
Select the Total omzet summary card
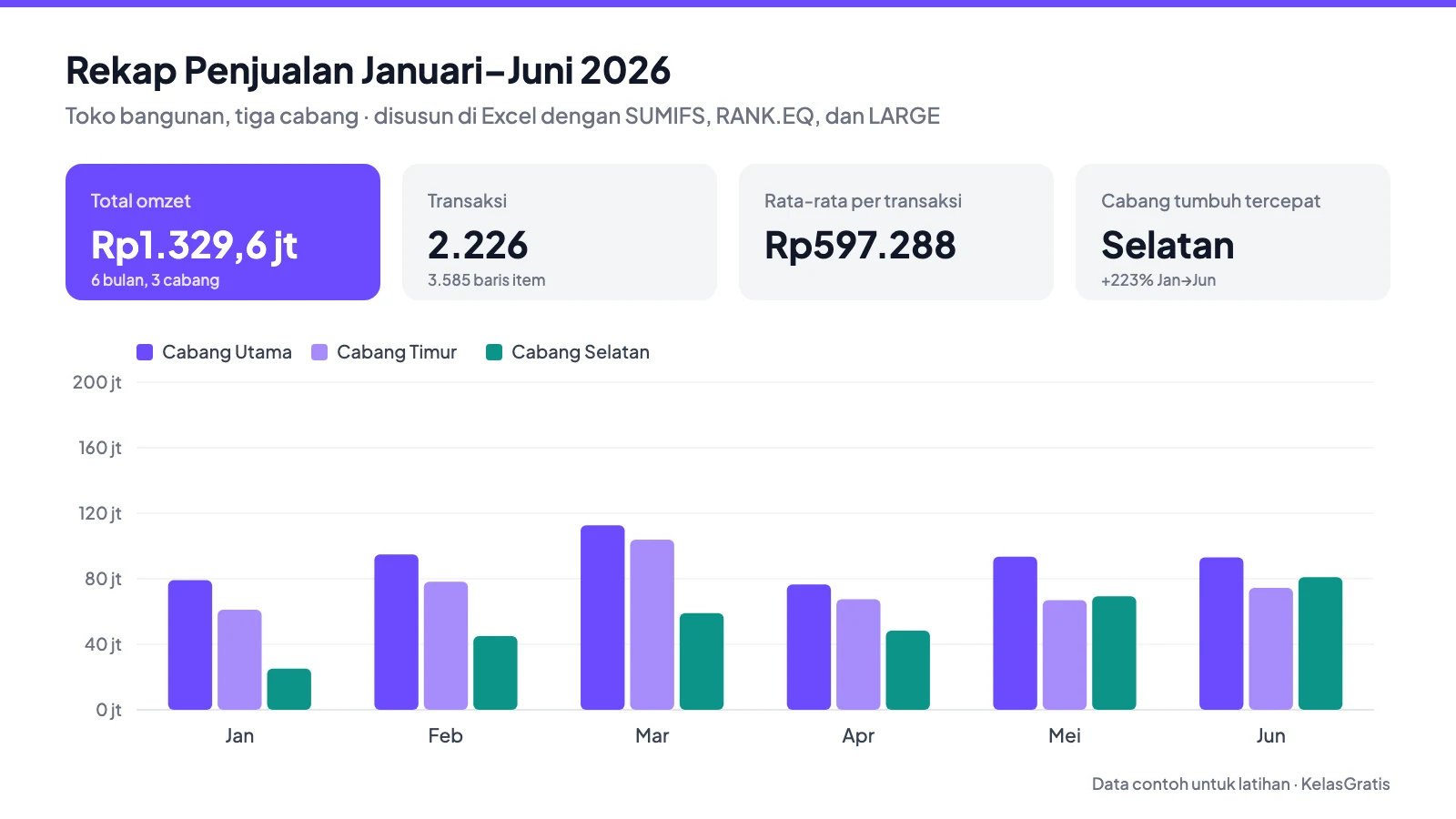click(x=223, y=232)
